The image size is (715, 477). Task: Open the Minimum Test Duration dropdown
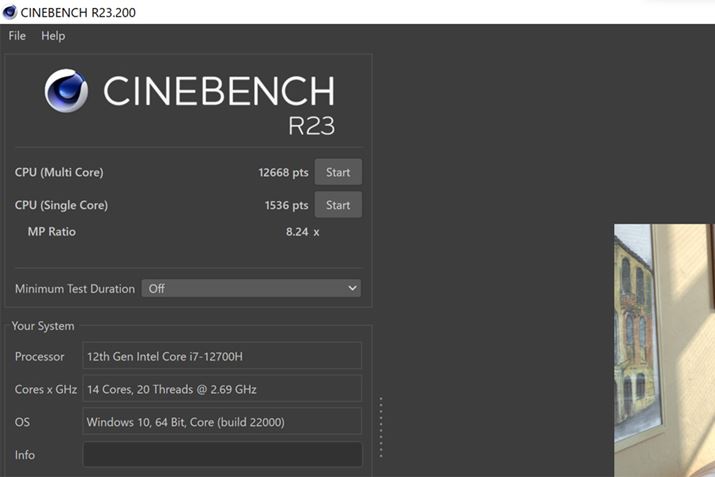[x=251, y=288]
